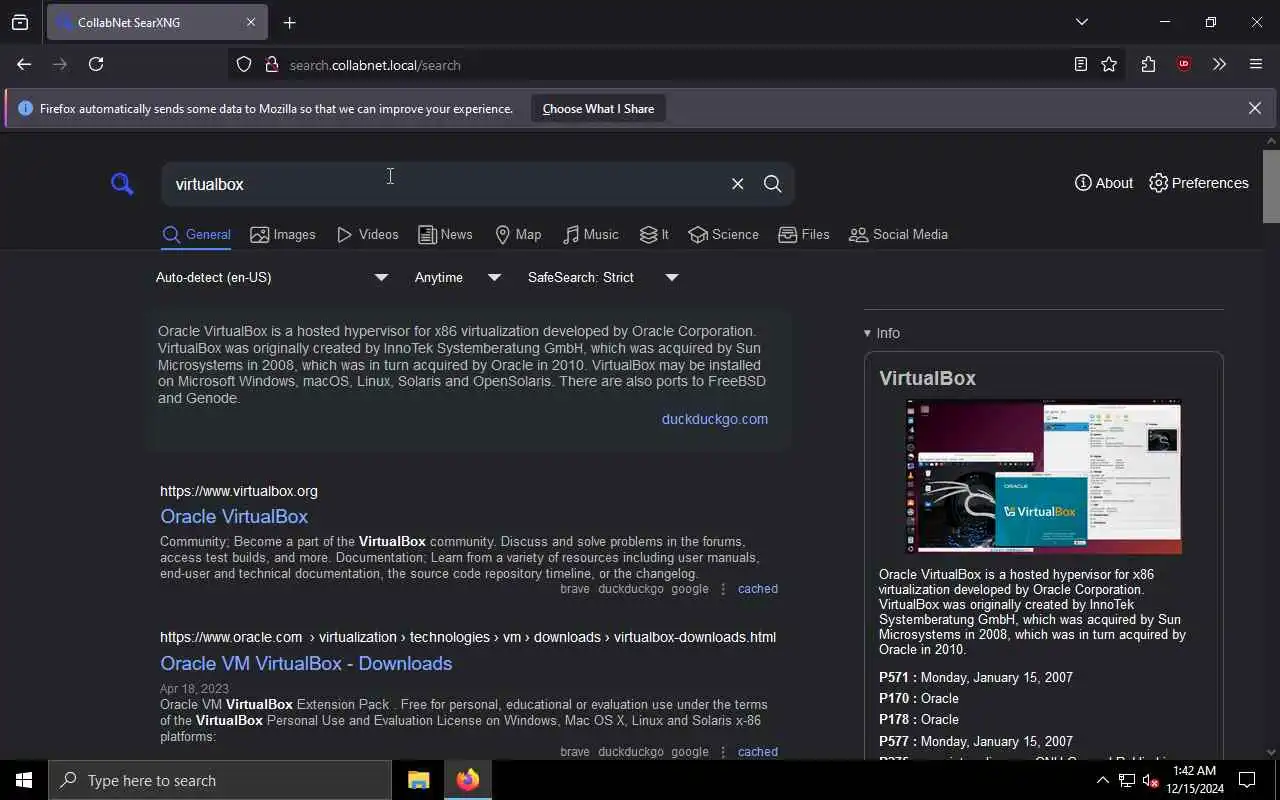Open the Extensions puzzle icon
1280x800 pixels.
point(1148,64)
